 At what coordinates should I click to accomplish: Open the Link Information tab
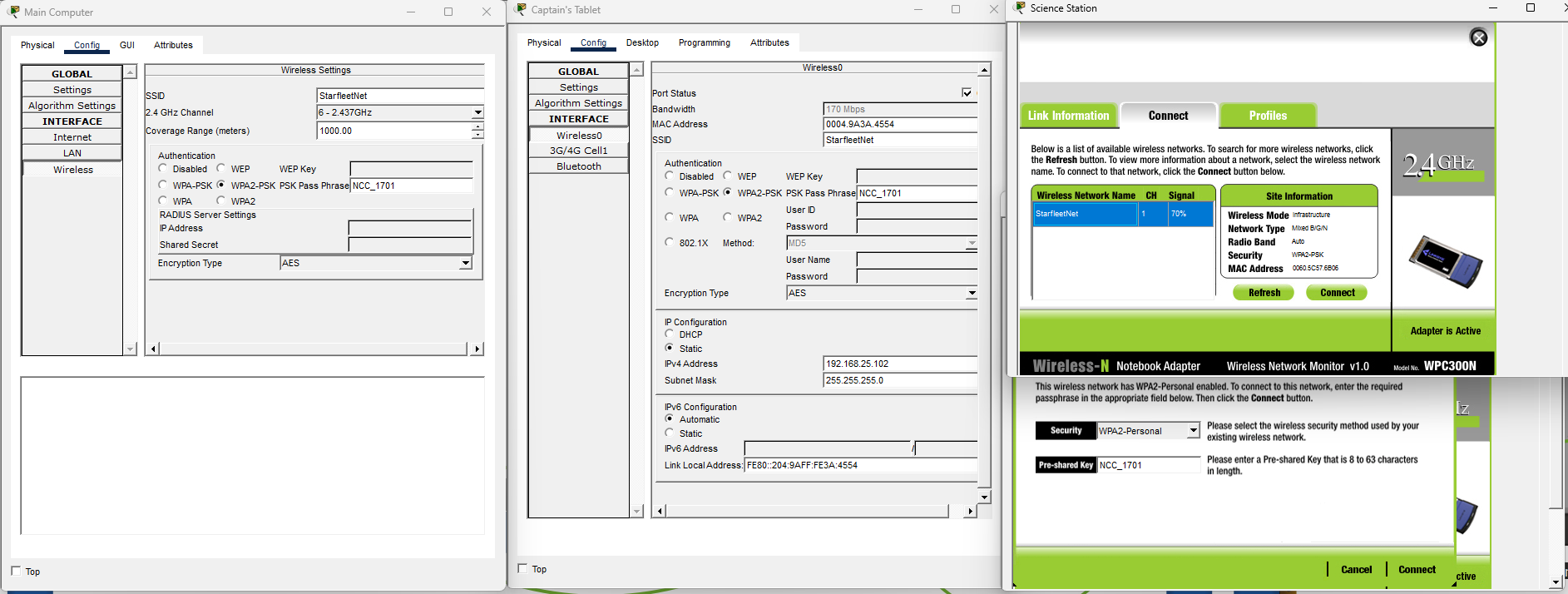(1068, 116)
